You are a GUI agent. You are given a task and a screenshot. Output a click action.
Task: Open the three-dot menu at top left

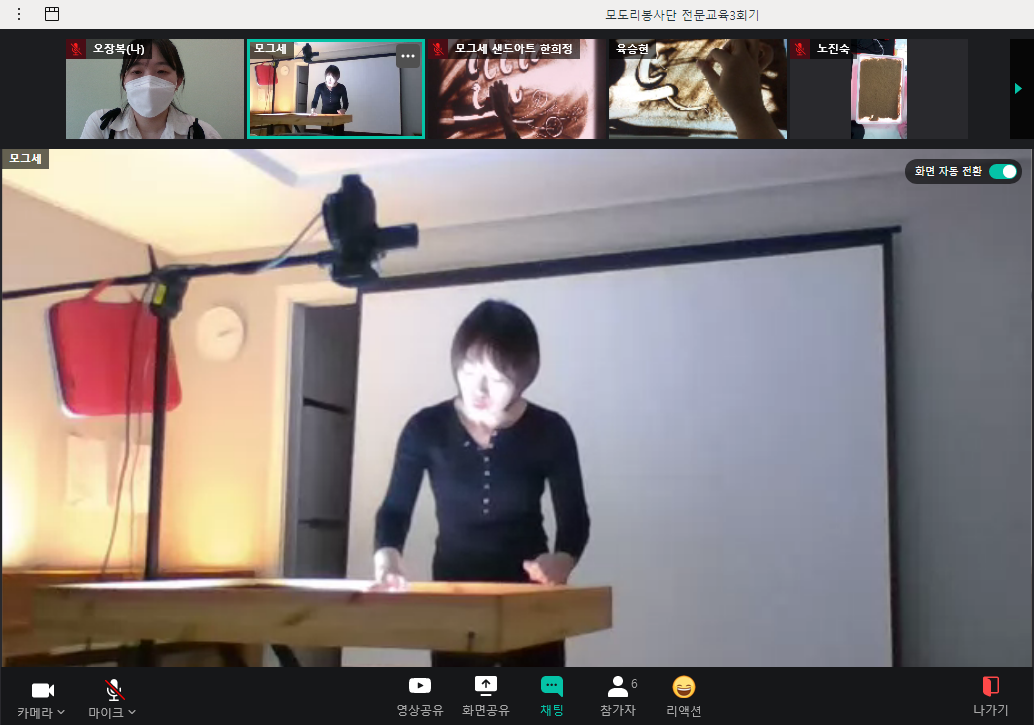(x=19, y=14)
